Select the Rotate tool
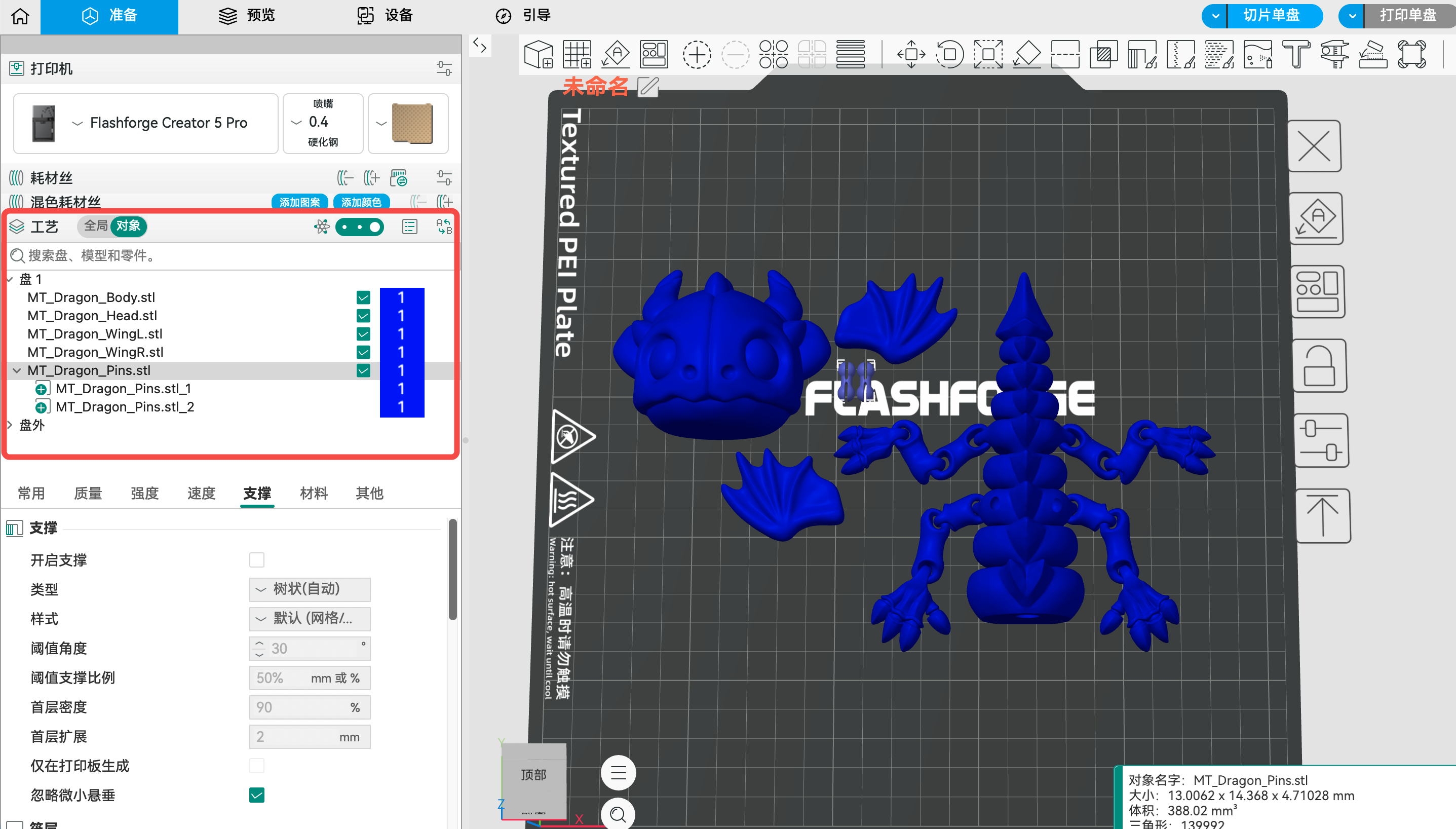The image size is (1456, 829). pyautogui.click(x=949, y=55)
